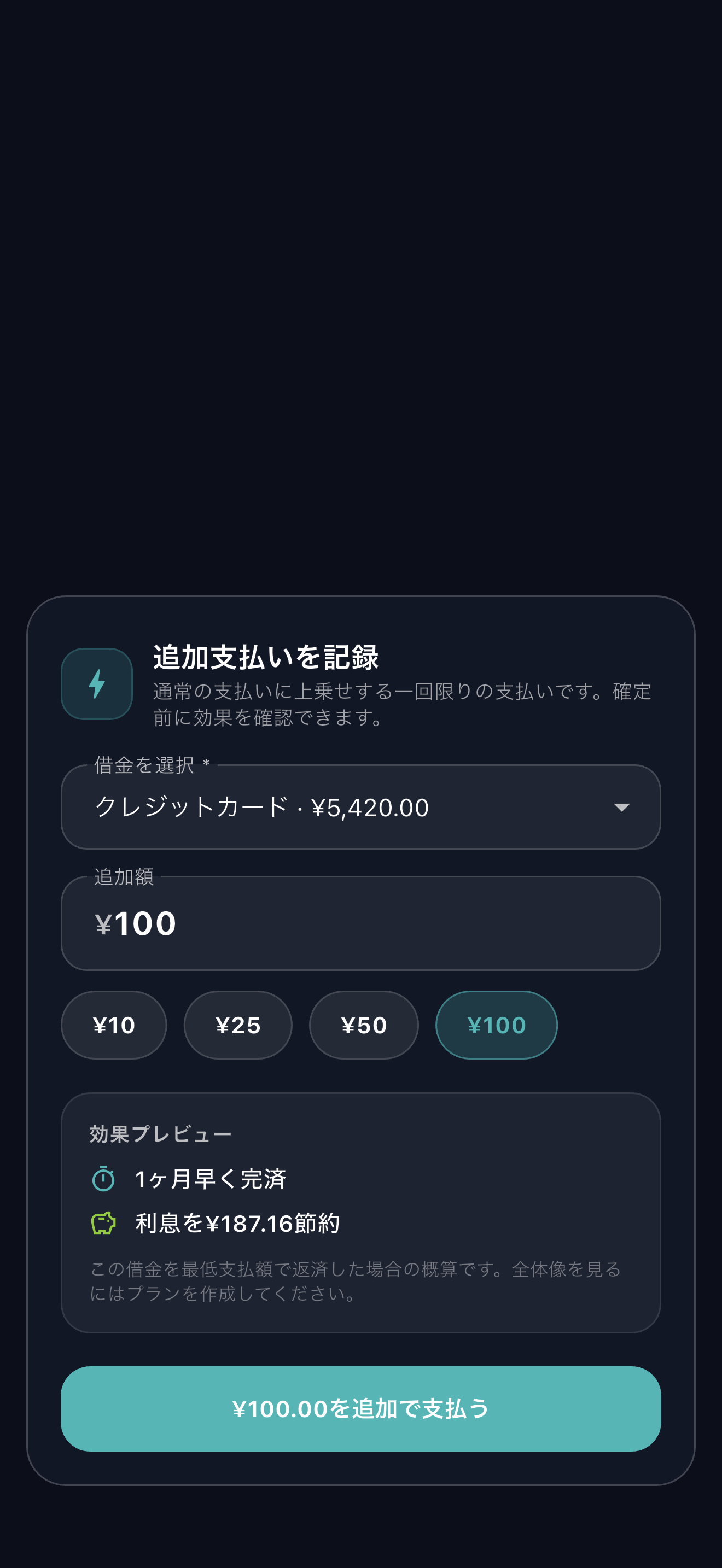The height and width of the screenshot is (1568, 722).
Task: Select the ¥25 quick amount chip
Action: [238, 1025]
